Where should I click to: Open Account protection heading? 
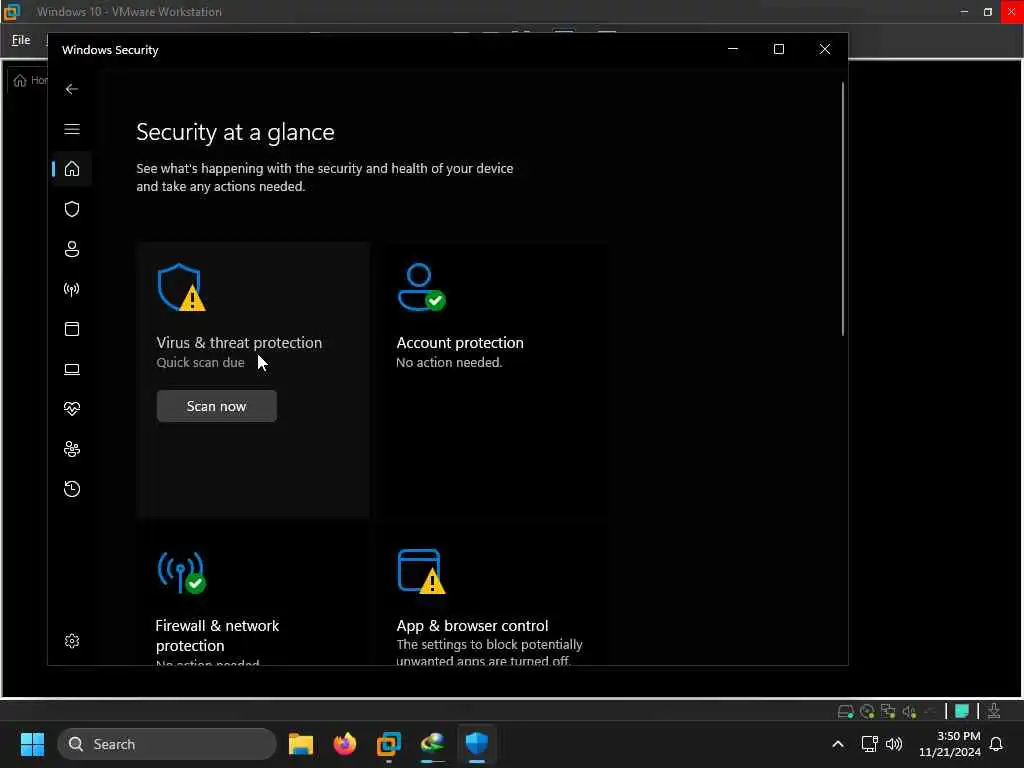click(460, 343)
